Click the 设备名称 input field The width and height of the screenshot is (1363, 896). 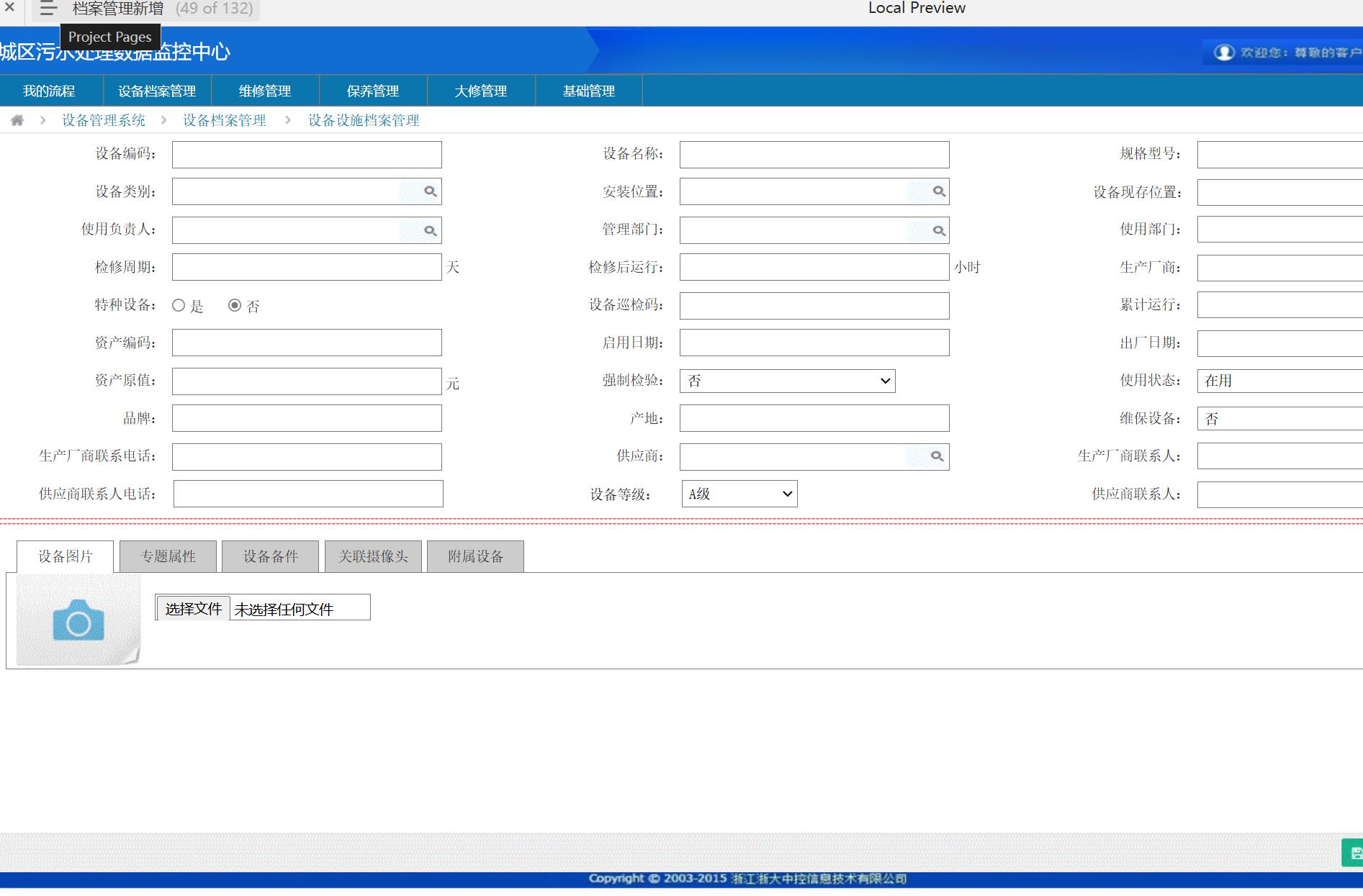(814, 155)
